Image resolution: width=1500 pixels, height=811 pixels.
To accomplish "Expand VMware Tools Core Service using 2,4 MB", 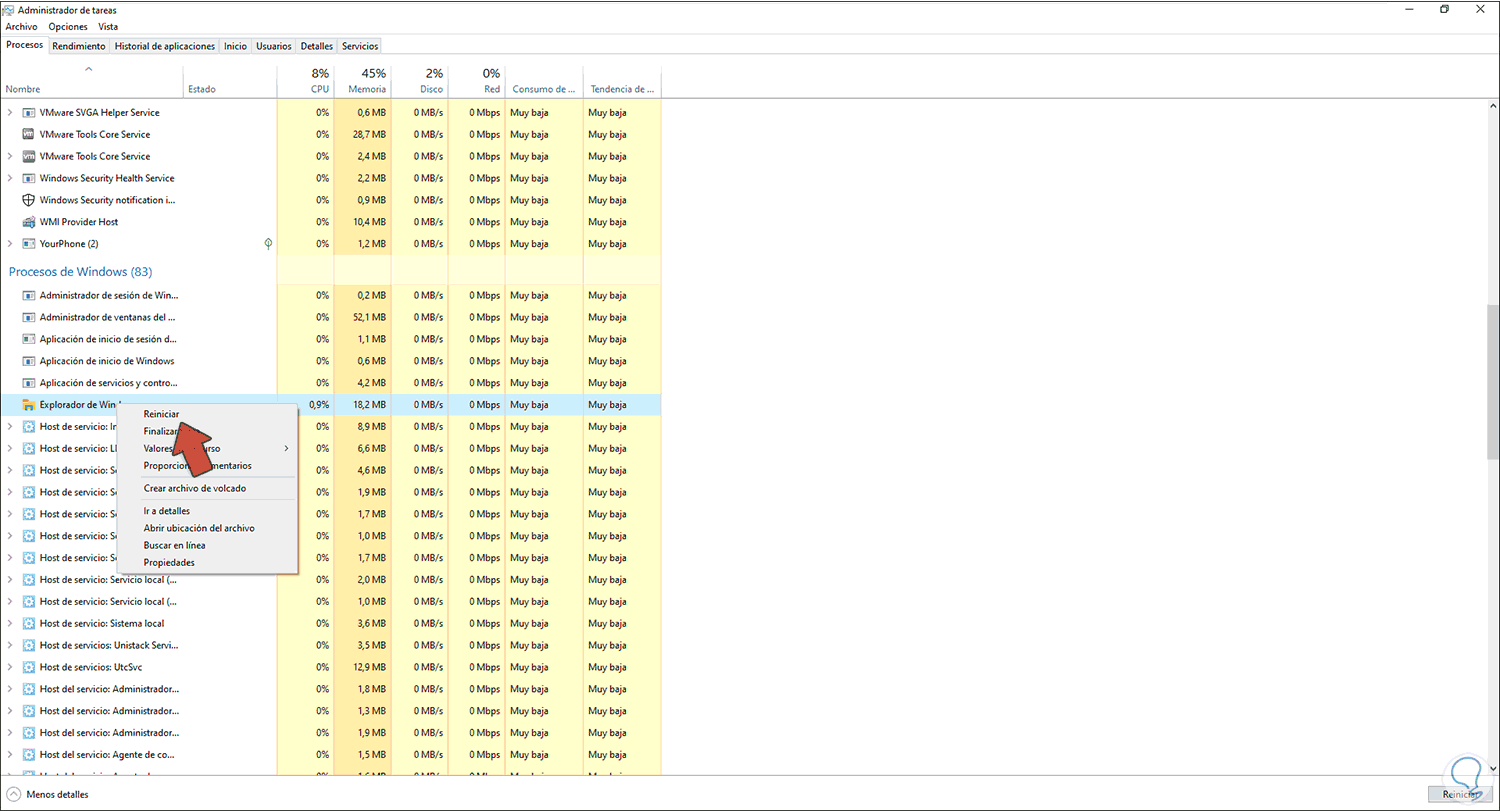I will (x=10, y=156).
